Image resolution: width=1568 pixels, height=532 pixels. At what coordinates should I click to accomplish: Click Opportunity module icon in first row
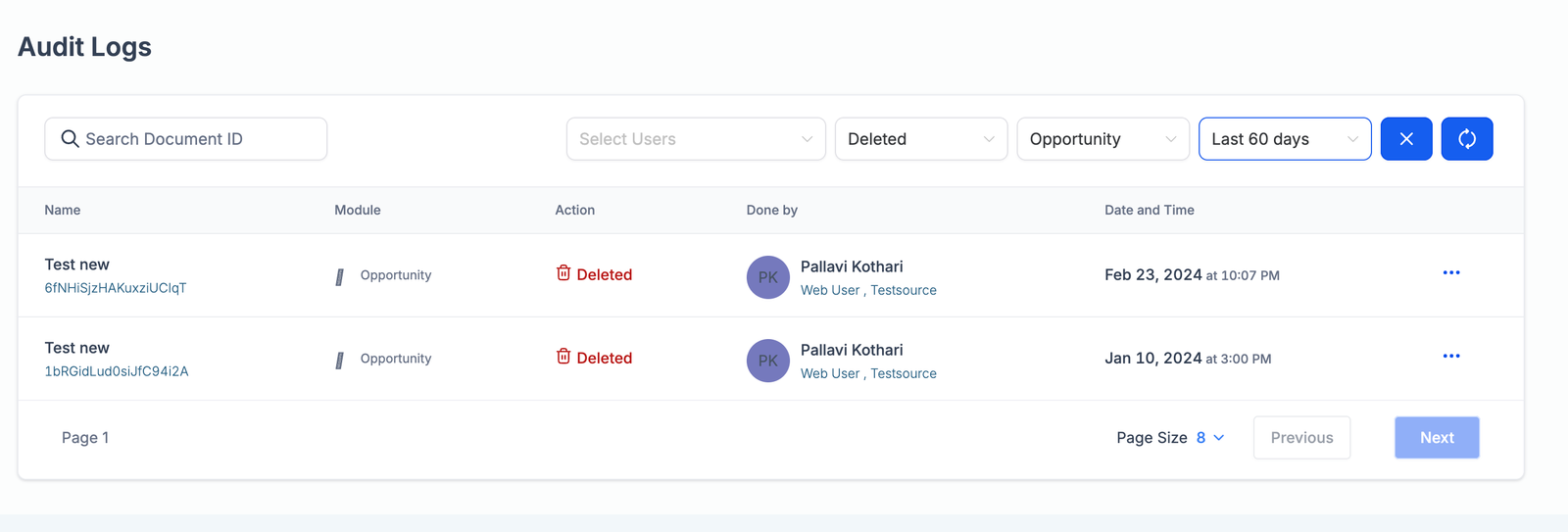[x=340, y=277]
